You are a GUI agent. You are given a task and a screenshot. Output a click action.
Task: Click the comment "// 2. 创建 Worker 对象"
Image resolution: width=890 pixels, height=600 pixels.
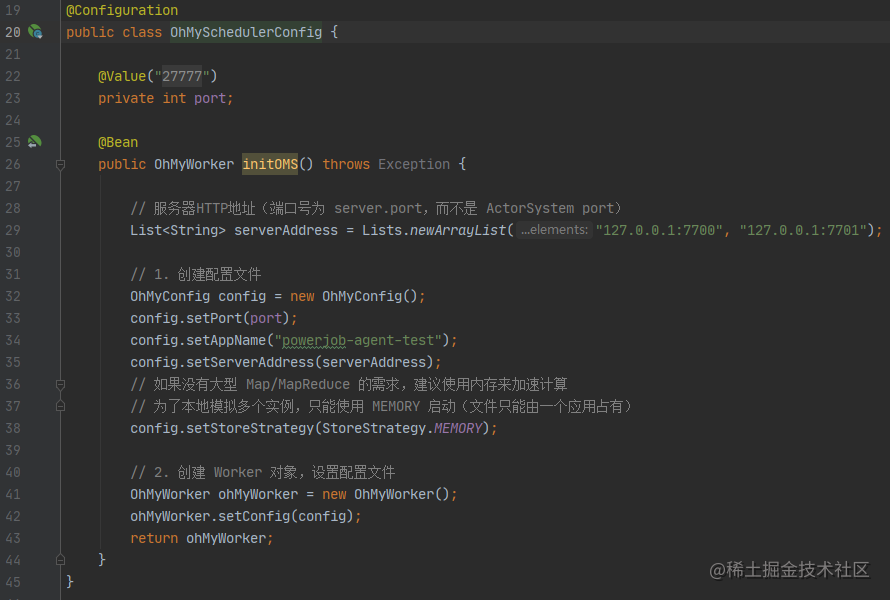coord(262,472)
